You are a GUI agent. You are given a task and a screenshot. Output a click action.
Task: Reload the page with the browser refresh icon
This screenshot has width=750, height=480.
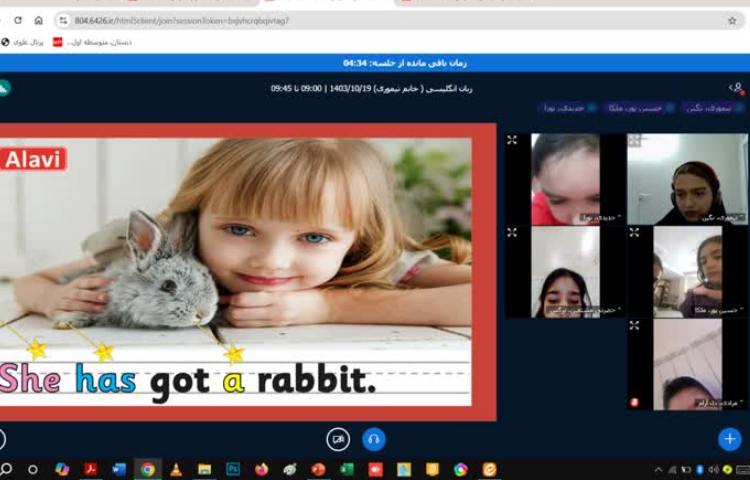pyautogui.click(x=18, y=21)
